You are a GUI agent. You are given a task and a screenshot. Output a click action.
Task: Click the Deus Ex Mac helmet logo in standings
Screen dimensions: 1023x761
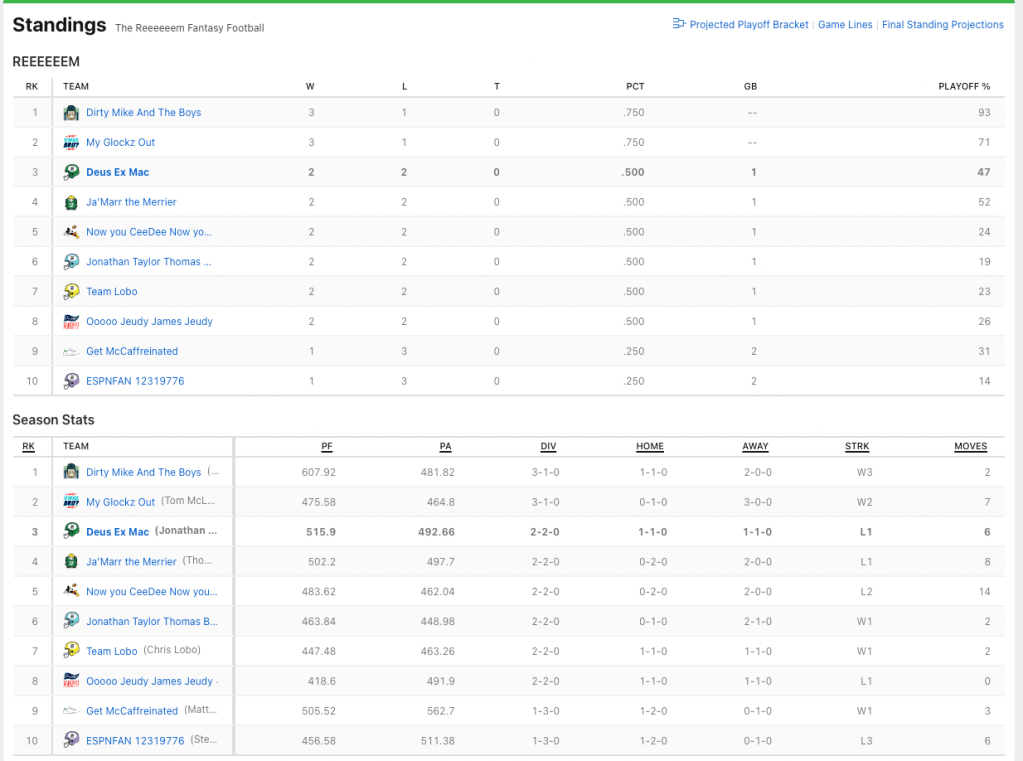[71, 172]
